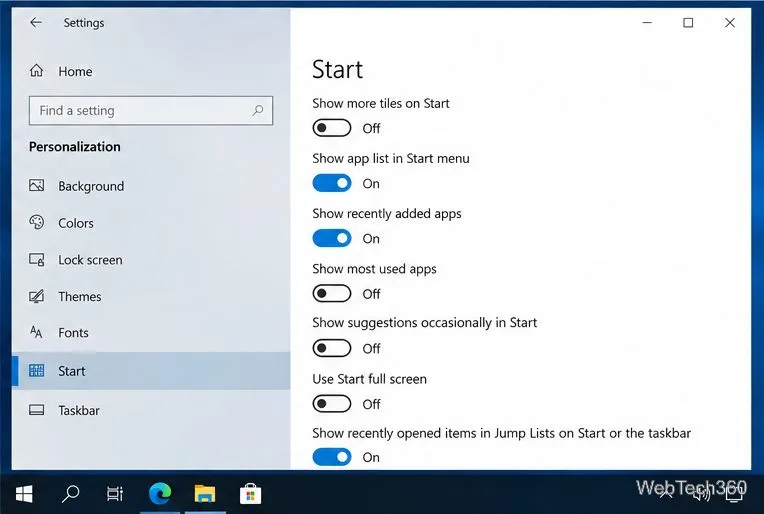This screenshot has width=764, height=514.
Task: Click the magnifier icon in Find a setting
Action: pyautogui.click(x=258, y=111)
